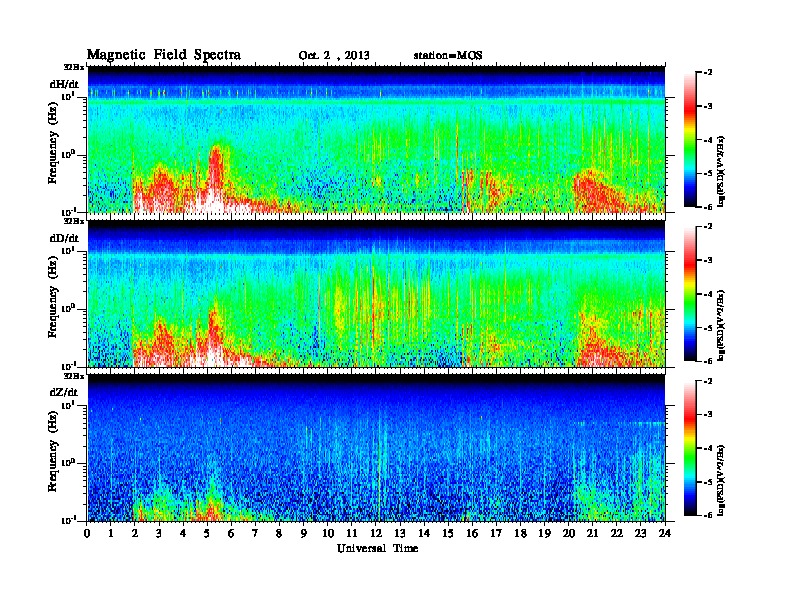Click the 10^0 frequency tick of dZ/dt panel
This screenshot has width=792, height=612.
tap(68, 462)
